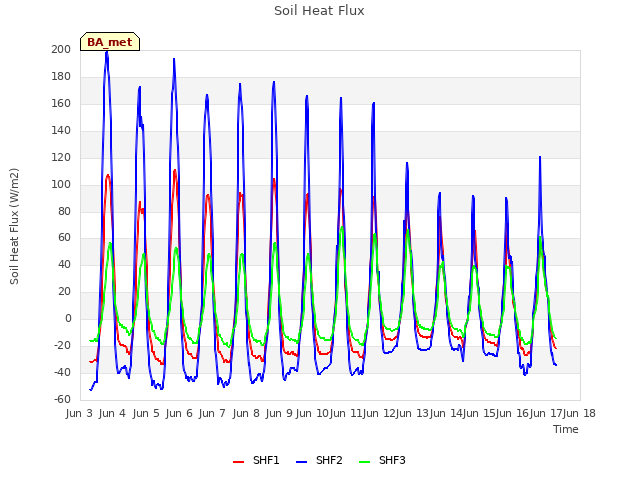Click the highest blue SHF2 peak near Jun 4

click(107, 52)
